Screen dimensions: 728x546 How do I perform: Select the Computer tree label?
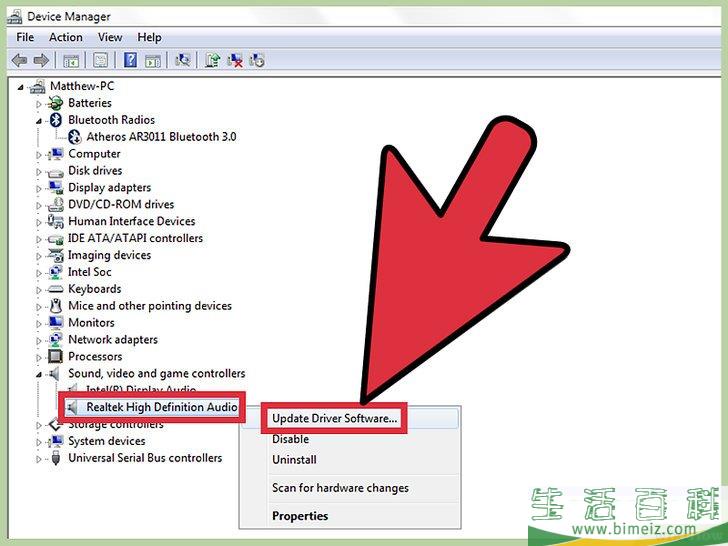[x=94, y=154]
